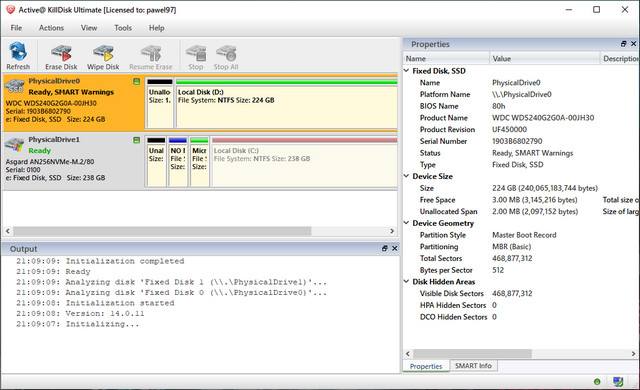Click the 'Version: 14.0.11' log line
This screenshot has height=390, width=640.
[80, 313]
